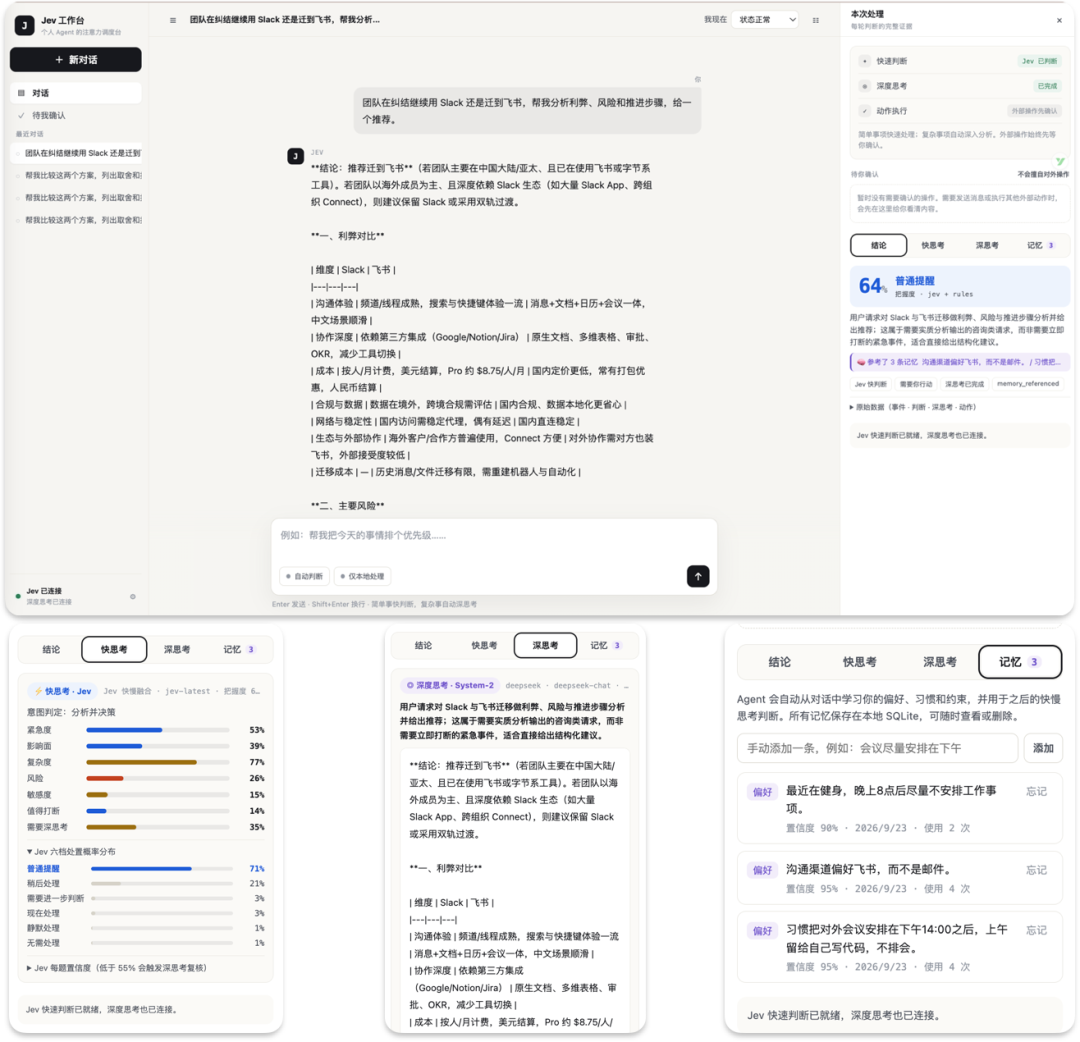The height and width of the screenshot is (1042, 1080).
Task: Click 忘记 for the 健身 memory
Action: point(1036,791)
